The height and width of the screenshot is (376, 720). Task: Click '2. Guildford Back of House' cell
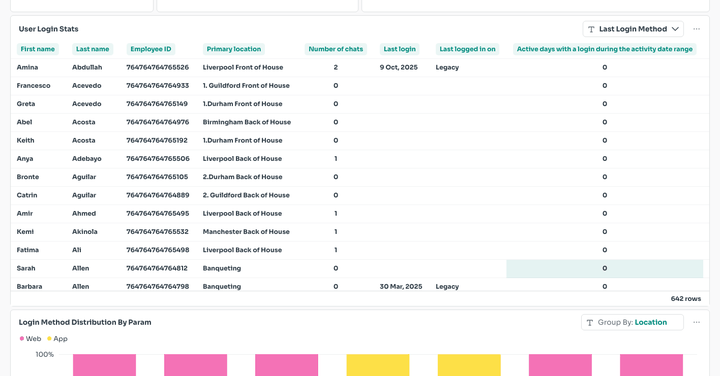point(246,195)
